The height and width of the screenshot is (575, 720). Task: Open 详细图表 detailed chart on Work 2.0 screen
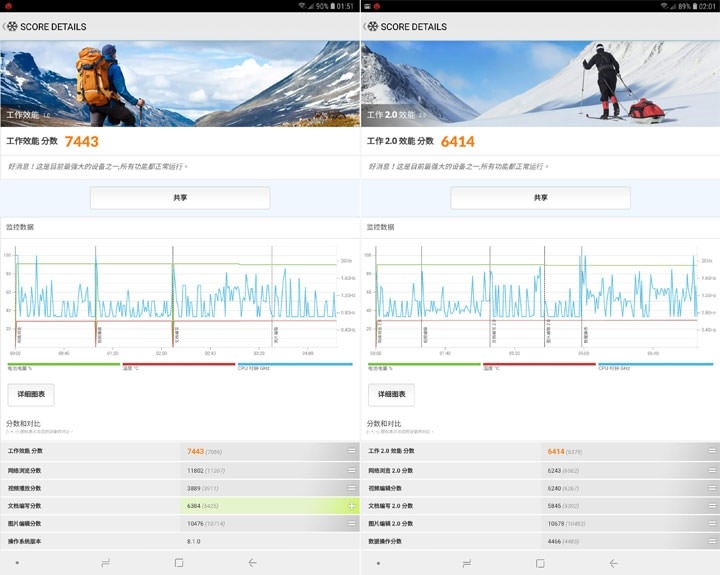pyautogui.click(x=391, y=395)
